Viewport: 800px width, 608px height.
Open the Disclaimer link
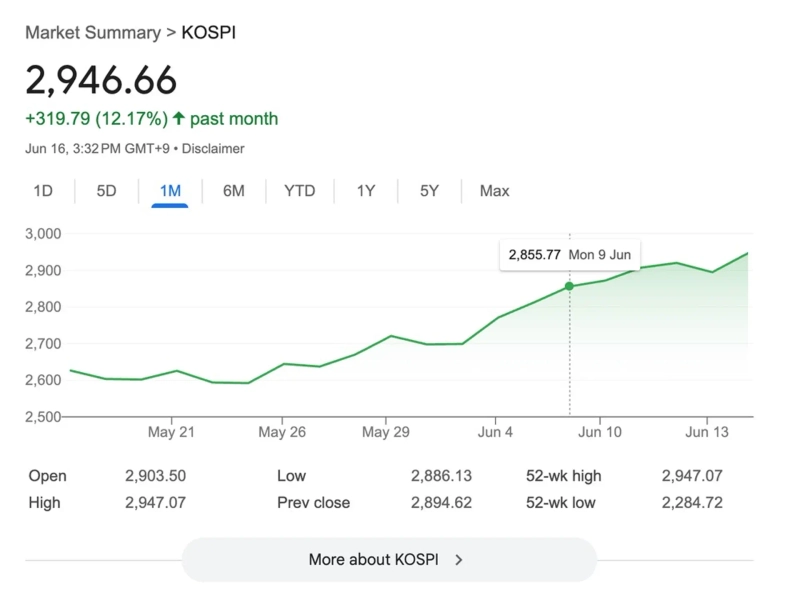click(x=213, y=148)
